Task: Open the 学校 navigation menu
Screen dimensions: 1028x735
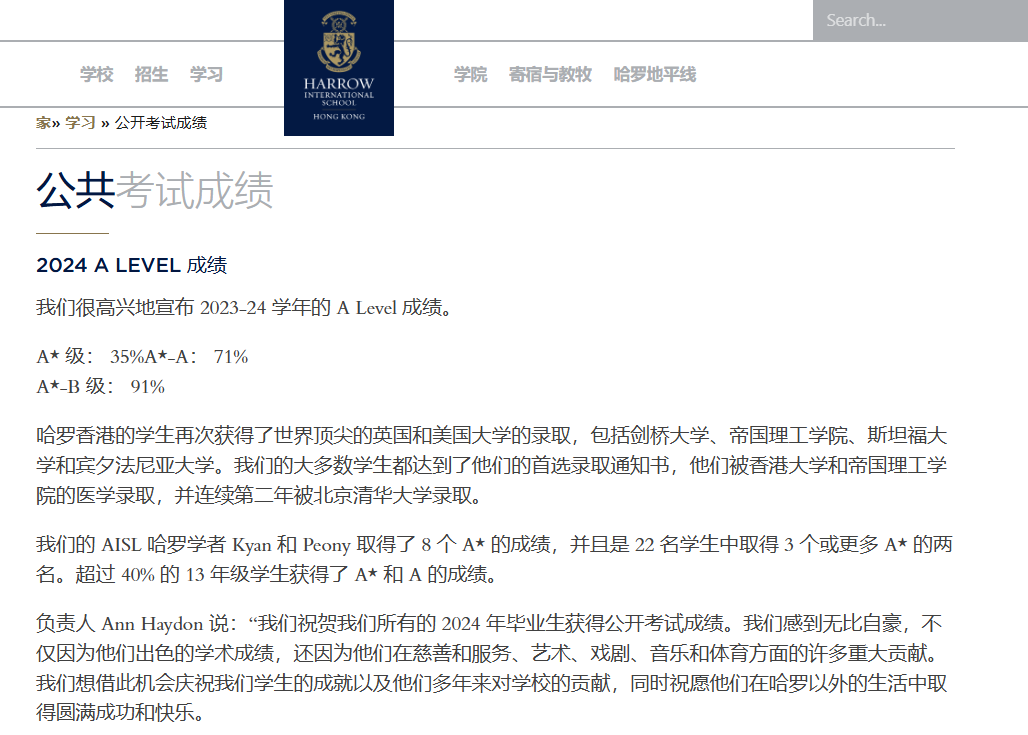Action: pos(97,75)
